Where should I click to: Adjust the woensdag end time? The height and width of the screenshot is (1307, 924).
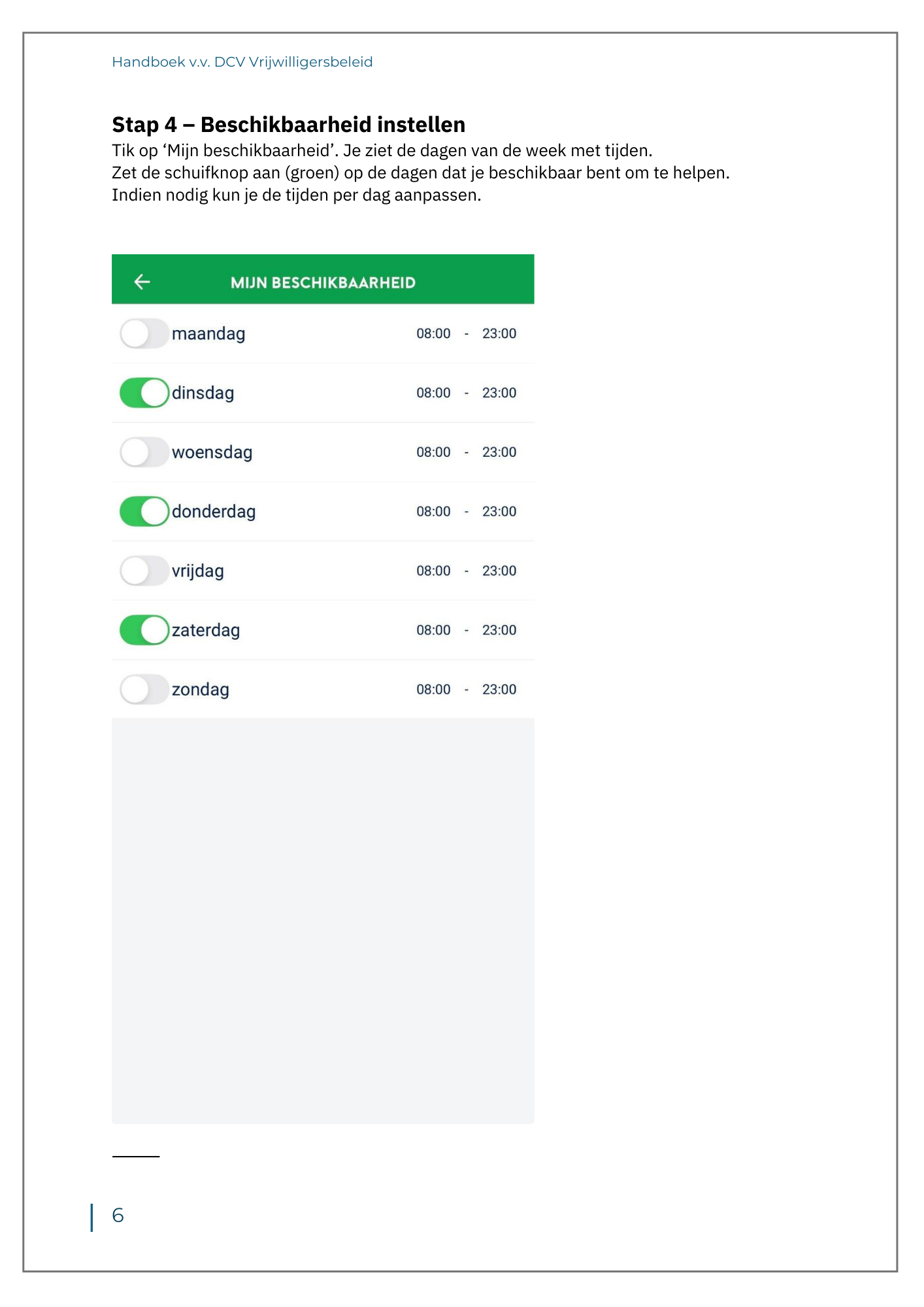click(499, 452)
